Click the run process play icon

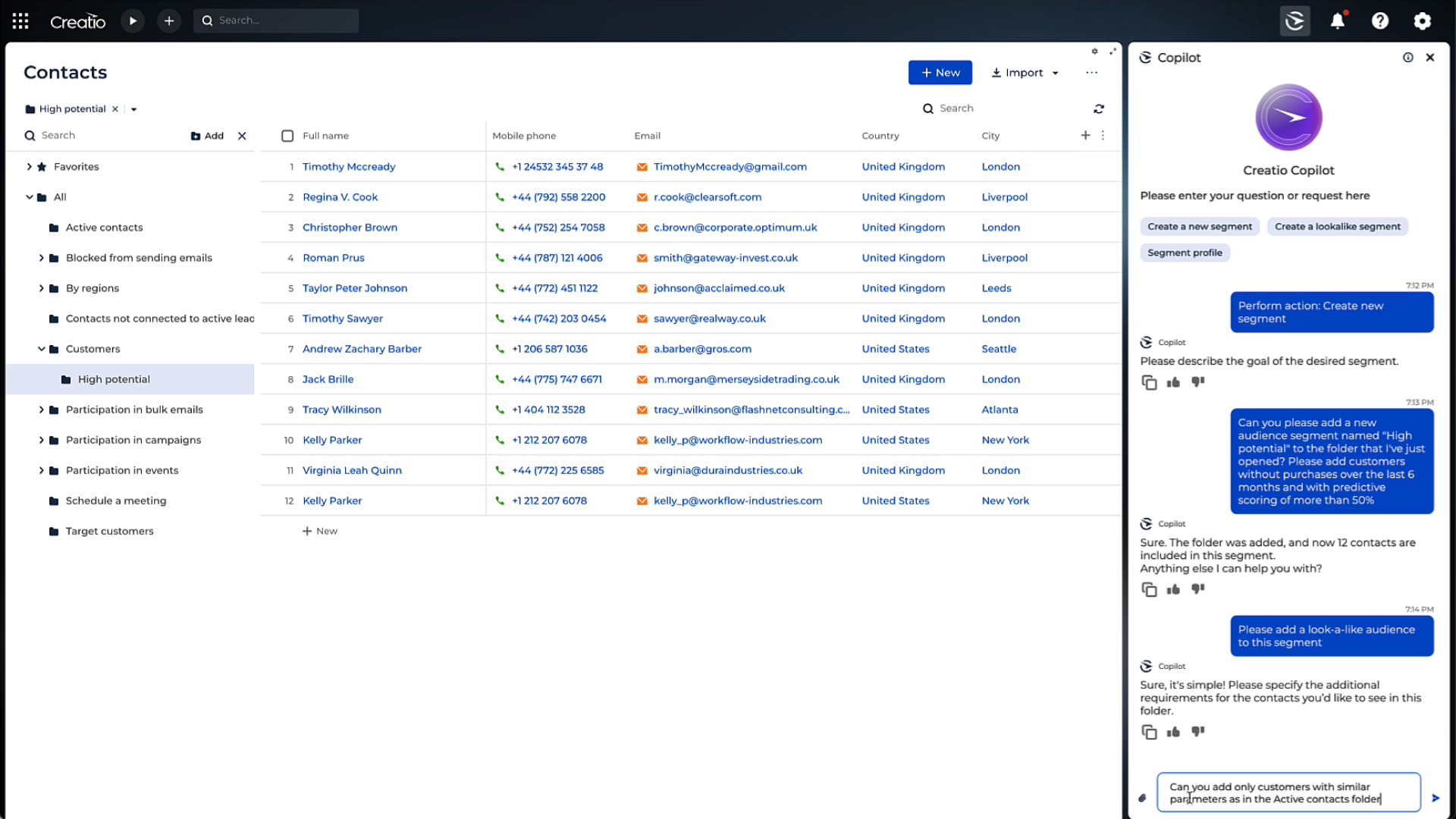(133, 21)
